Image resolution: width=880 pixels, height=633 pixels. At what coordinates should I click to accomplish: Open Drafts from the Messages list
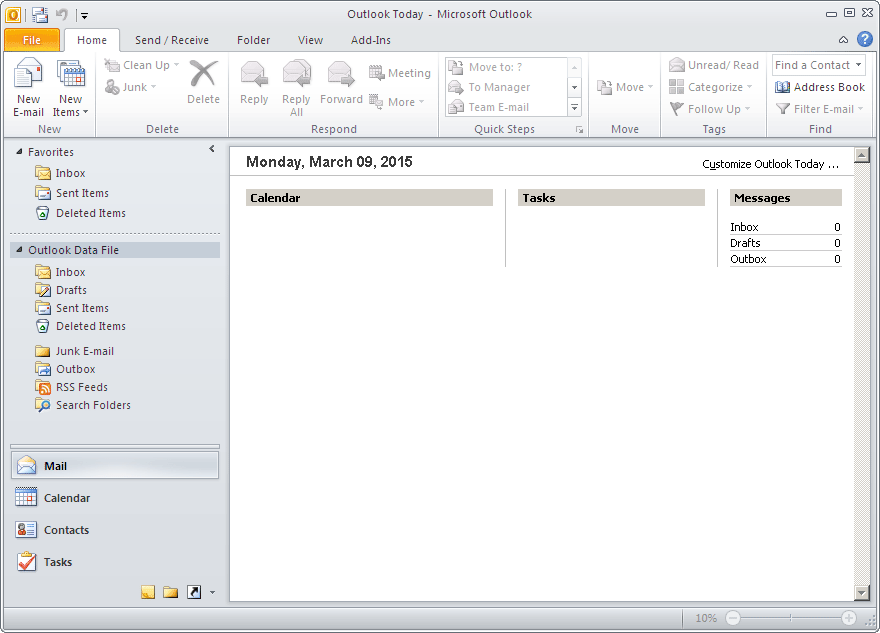coord(785,243)
